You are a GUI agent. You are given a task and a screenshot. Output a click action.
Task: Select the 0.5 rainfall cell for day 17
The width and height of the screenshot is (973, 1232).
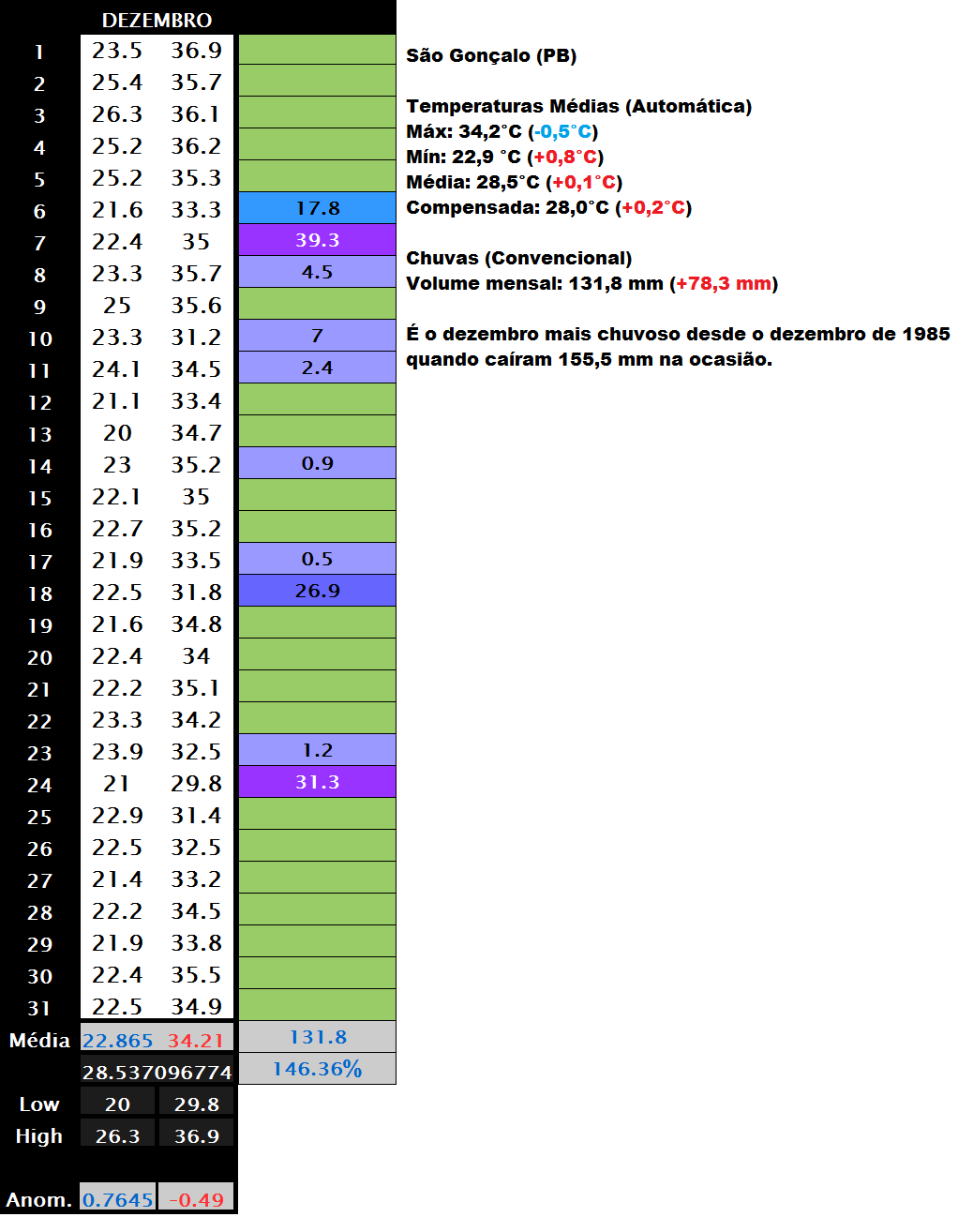click(x=317, y=559)
